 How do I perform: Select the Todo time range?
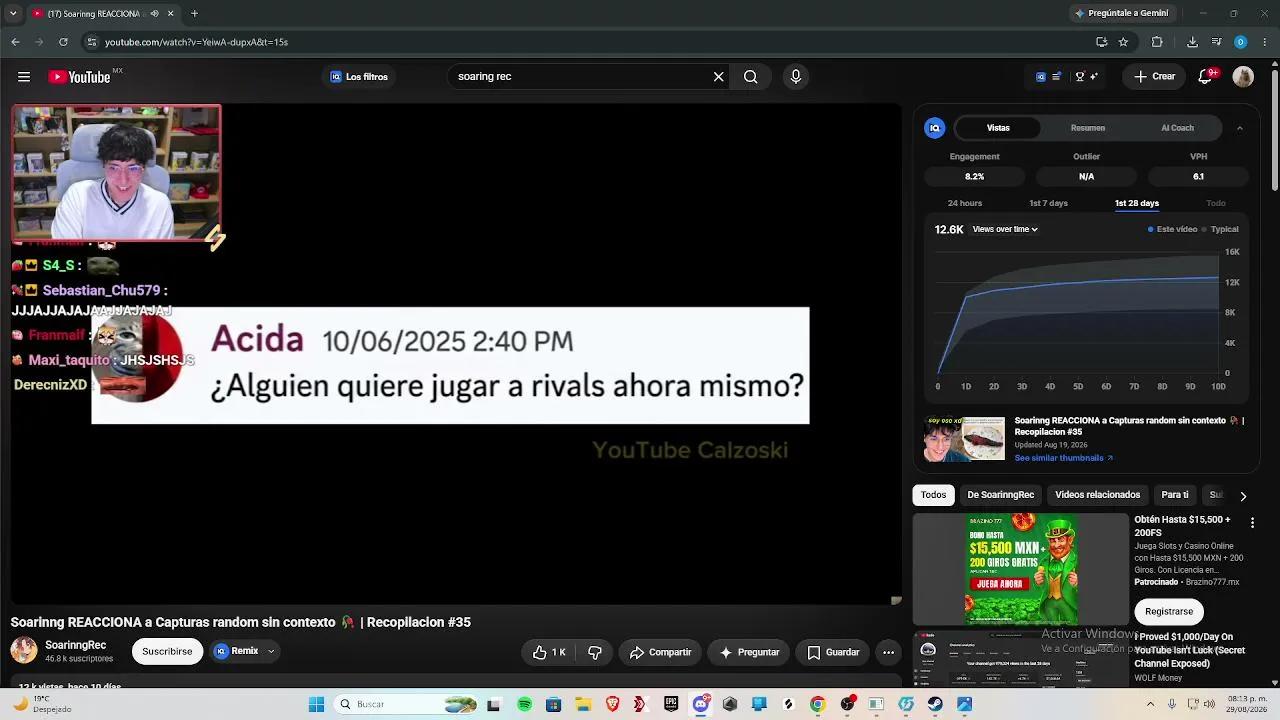tap(1216, 203)
